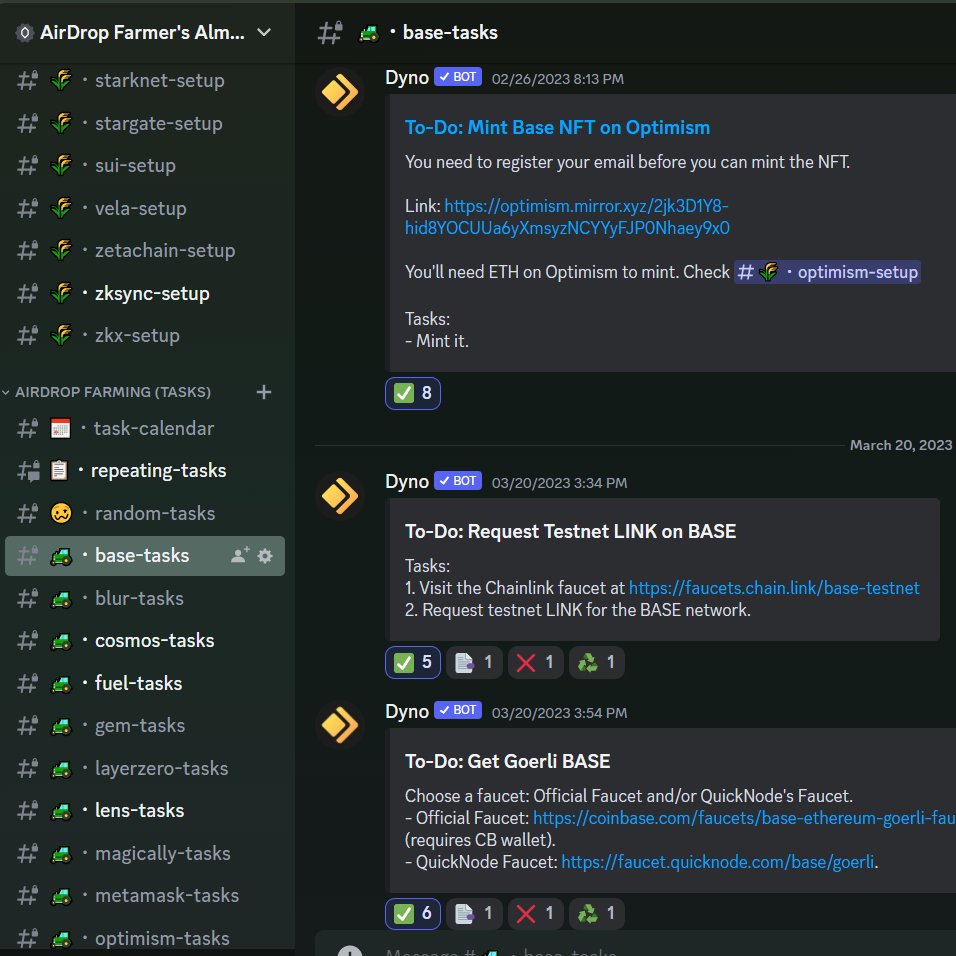Click Dyno's avatar on the 02/26/2023 message

pyautogui.click(x=340, y=92)
